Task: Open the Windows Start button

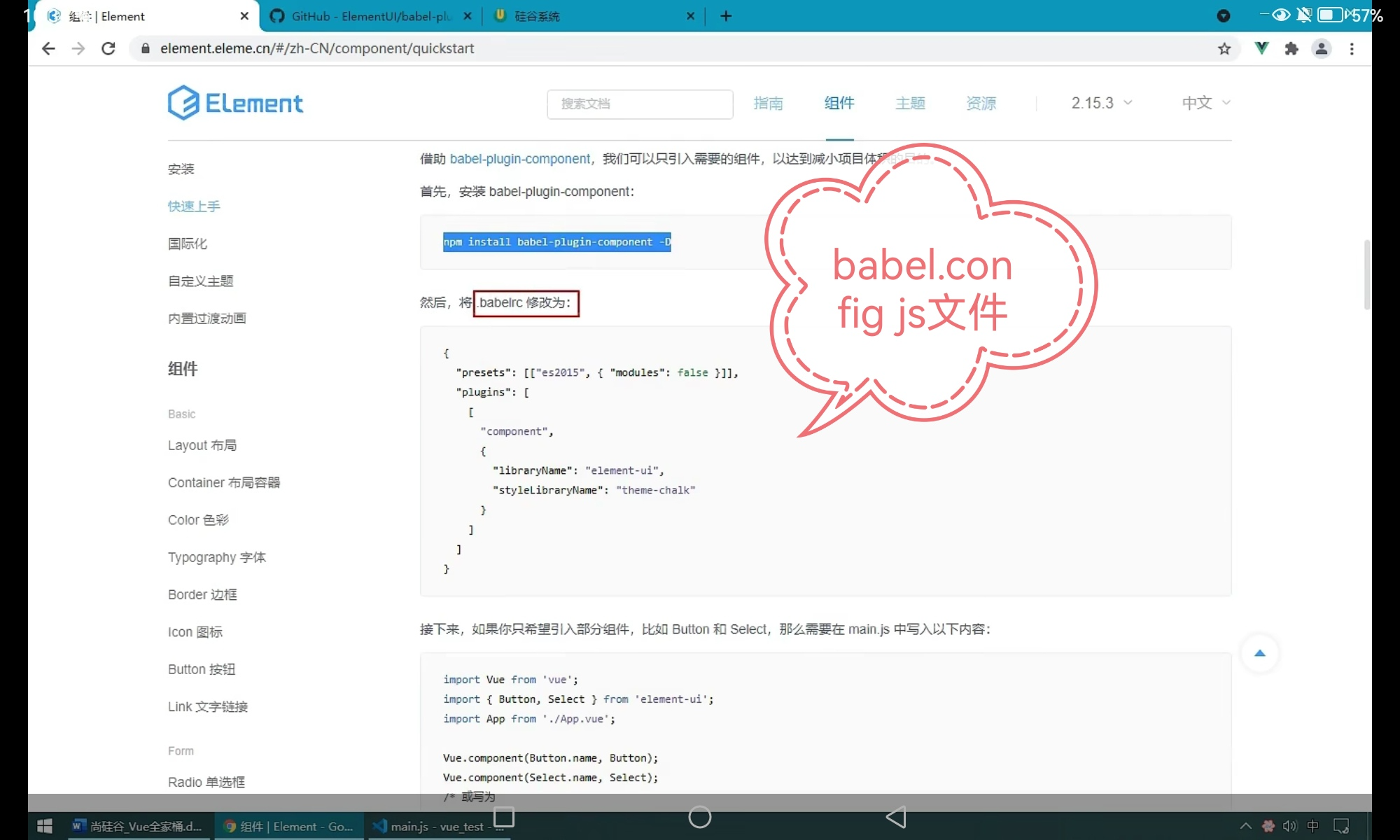Action: click(x=44, y=826)
